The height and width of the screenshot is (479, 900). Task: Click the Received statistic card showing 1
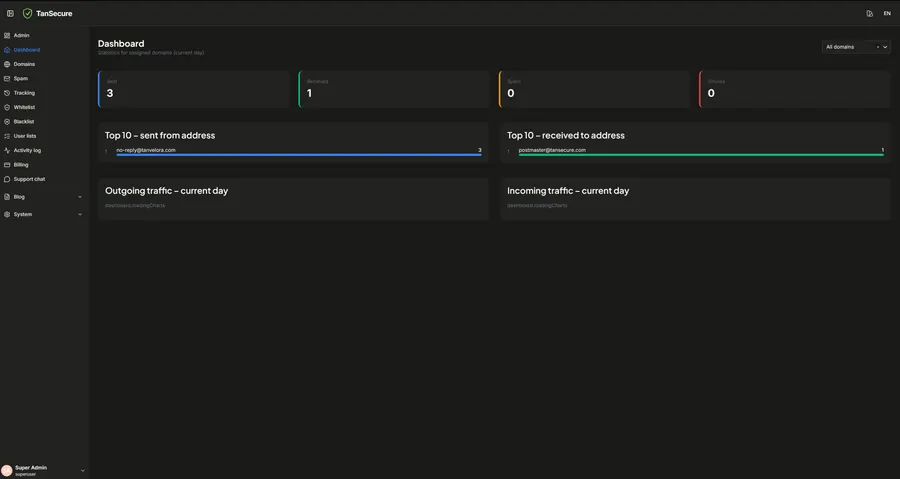(394, 89)
